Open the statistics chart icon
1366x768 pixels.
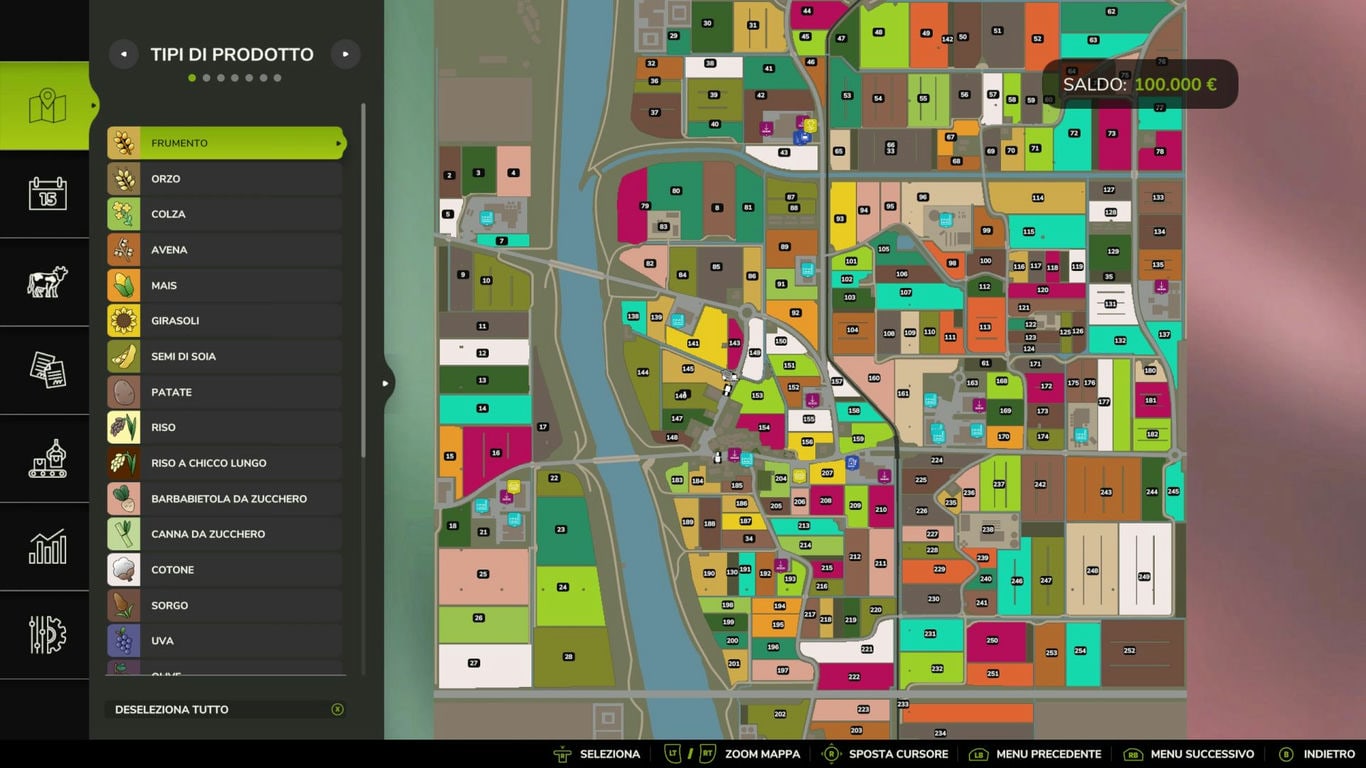pos(46,546)
